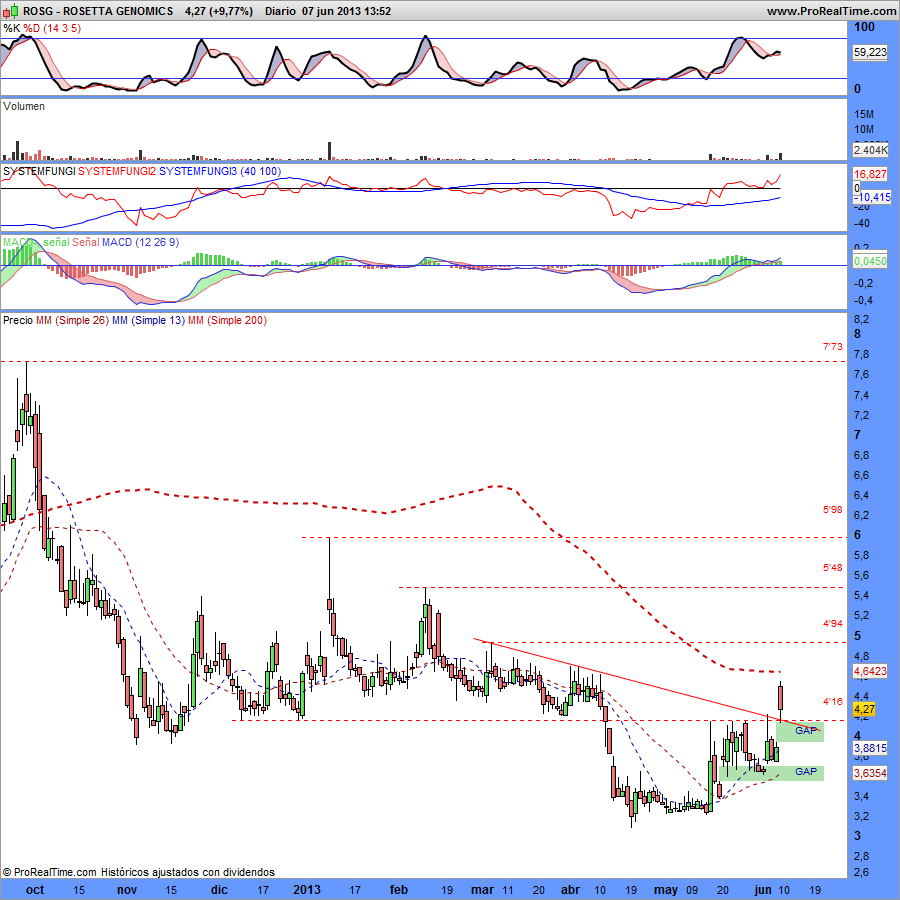Click the %K stochastic legend label
The width and height of the screenshot is (900, 900).
pos(11,28)
